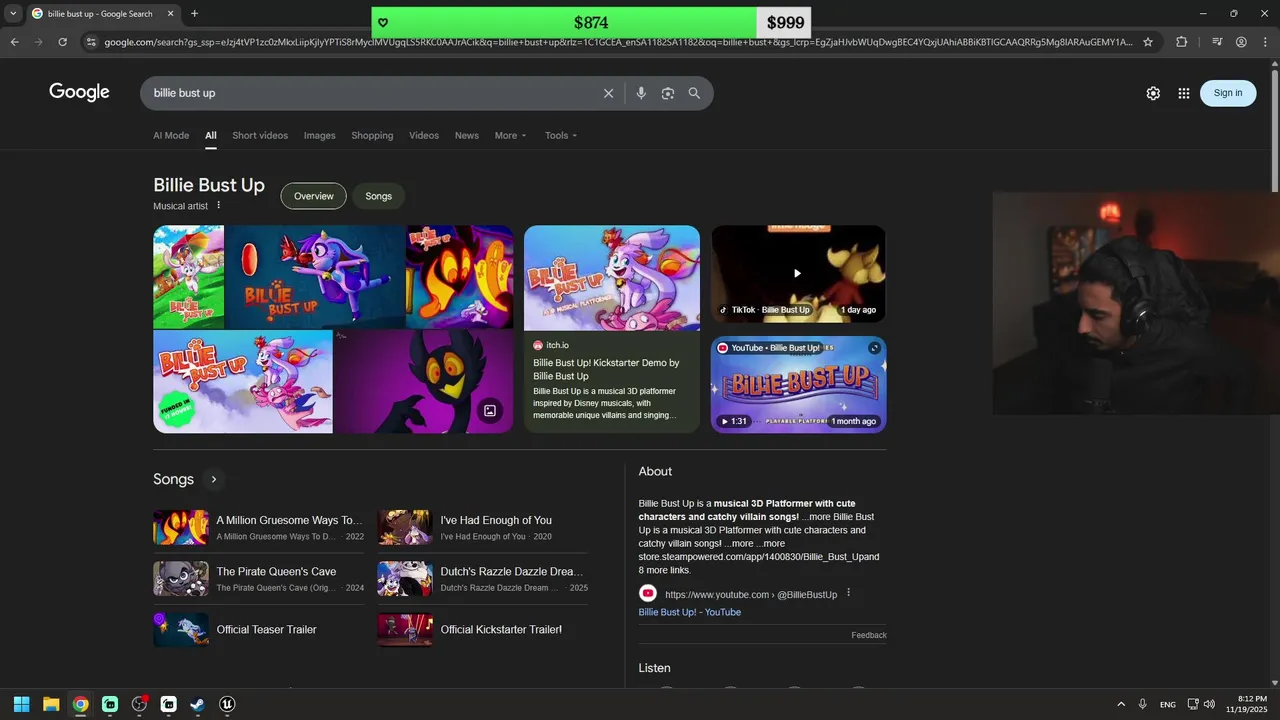Open the Chrome three-dot menu
1280x720 pixels.
pyautogui.click(x=1266, y=42)
